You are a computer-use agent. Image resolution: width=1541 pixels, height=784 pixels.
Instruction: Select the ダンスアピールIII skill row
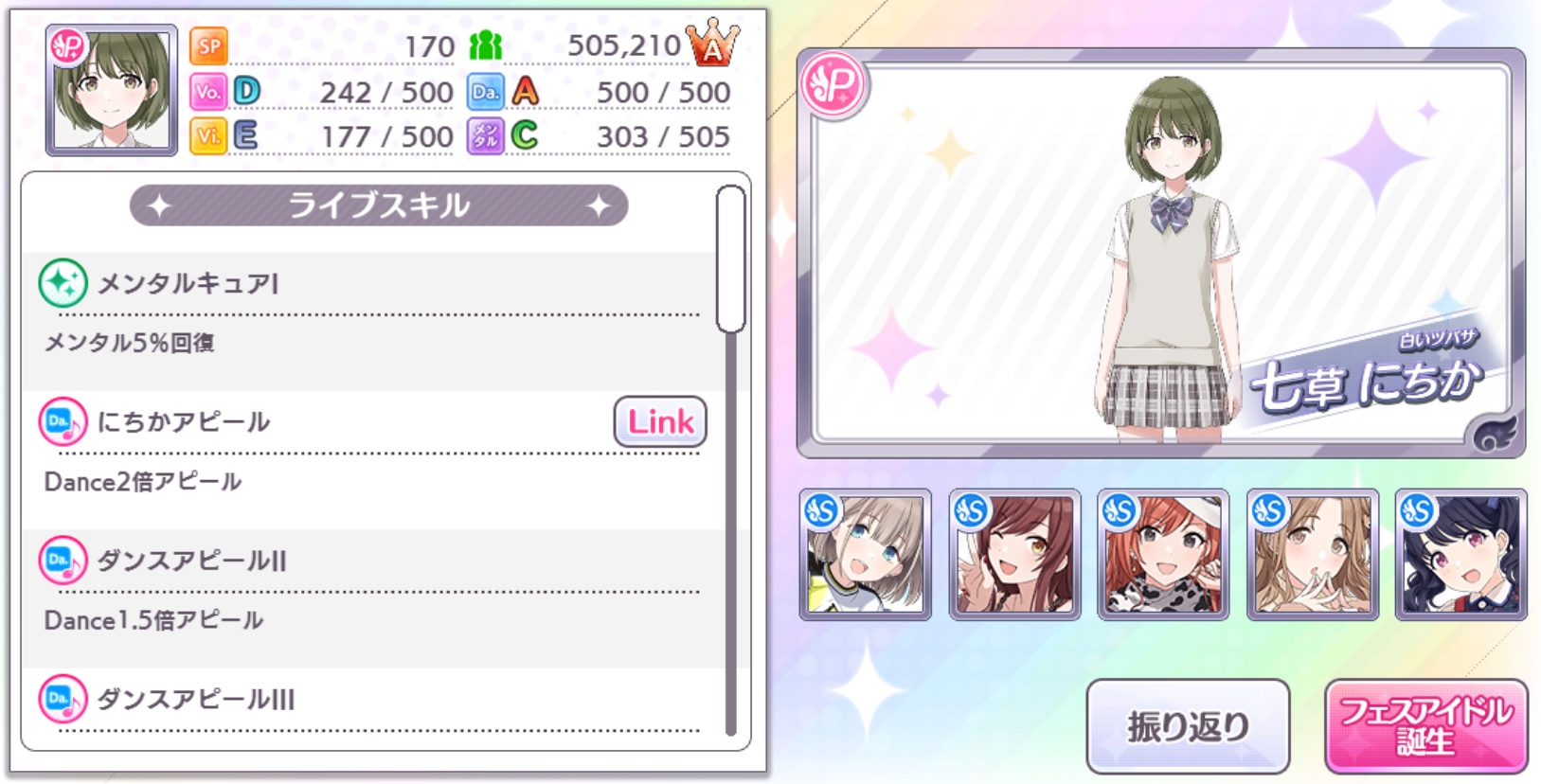tap(373, 705)
